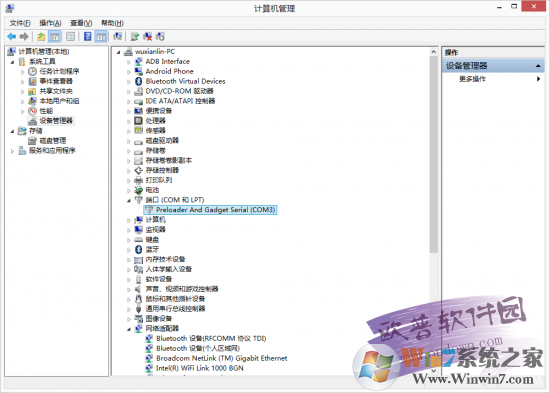Screen dimensions: 550x393
Task: Expand the 本地用户和组 node arrow
Action: point(22,101)
